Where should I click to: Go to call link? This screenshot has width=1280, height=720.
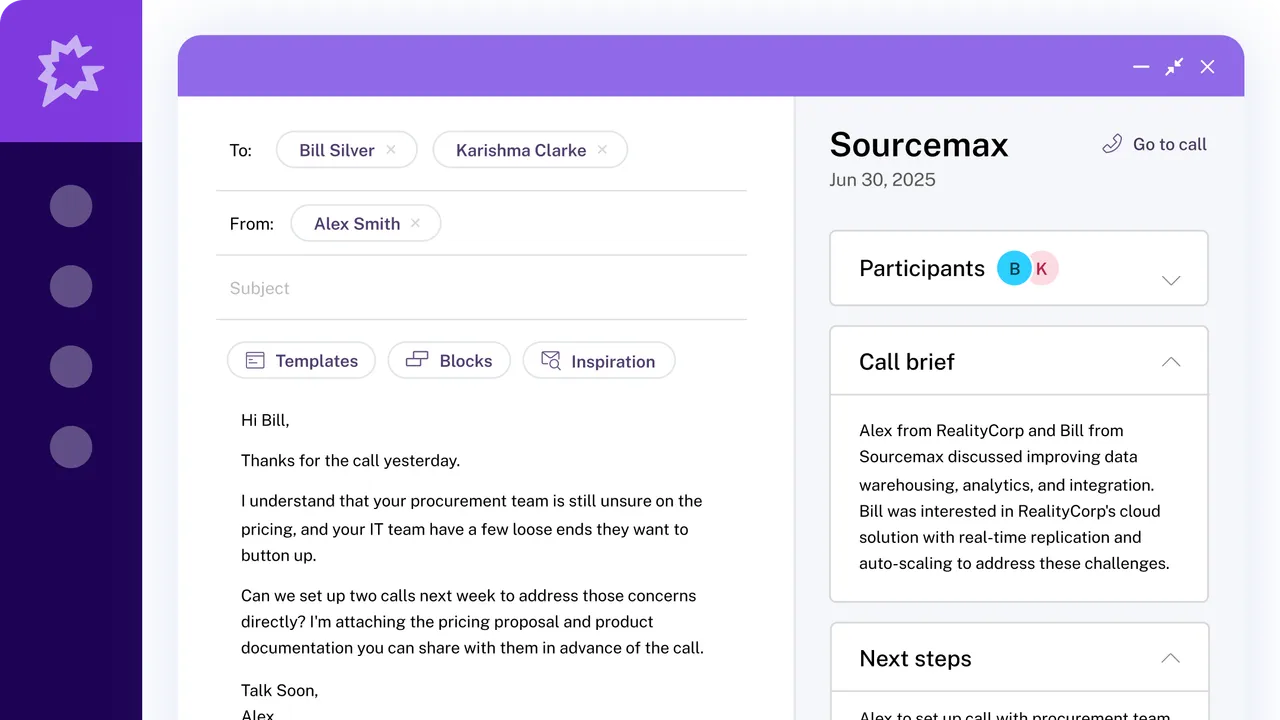coord(1154,144)
